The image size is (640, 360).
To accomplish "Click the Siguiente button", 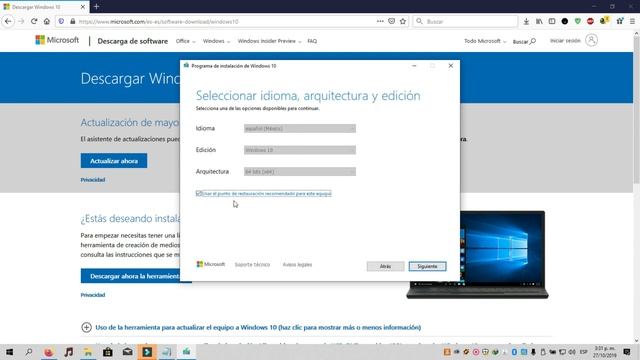I will (x=427, y=266).
